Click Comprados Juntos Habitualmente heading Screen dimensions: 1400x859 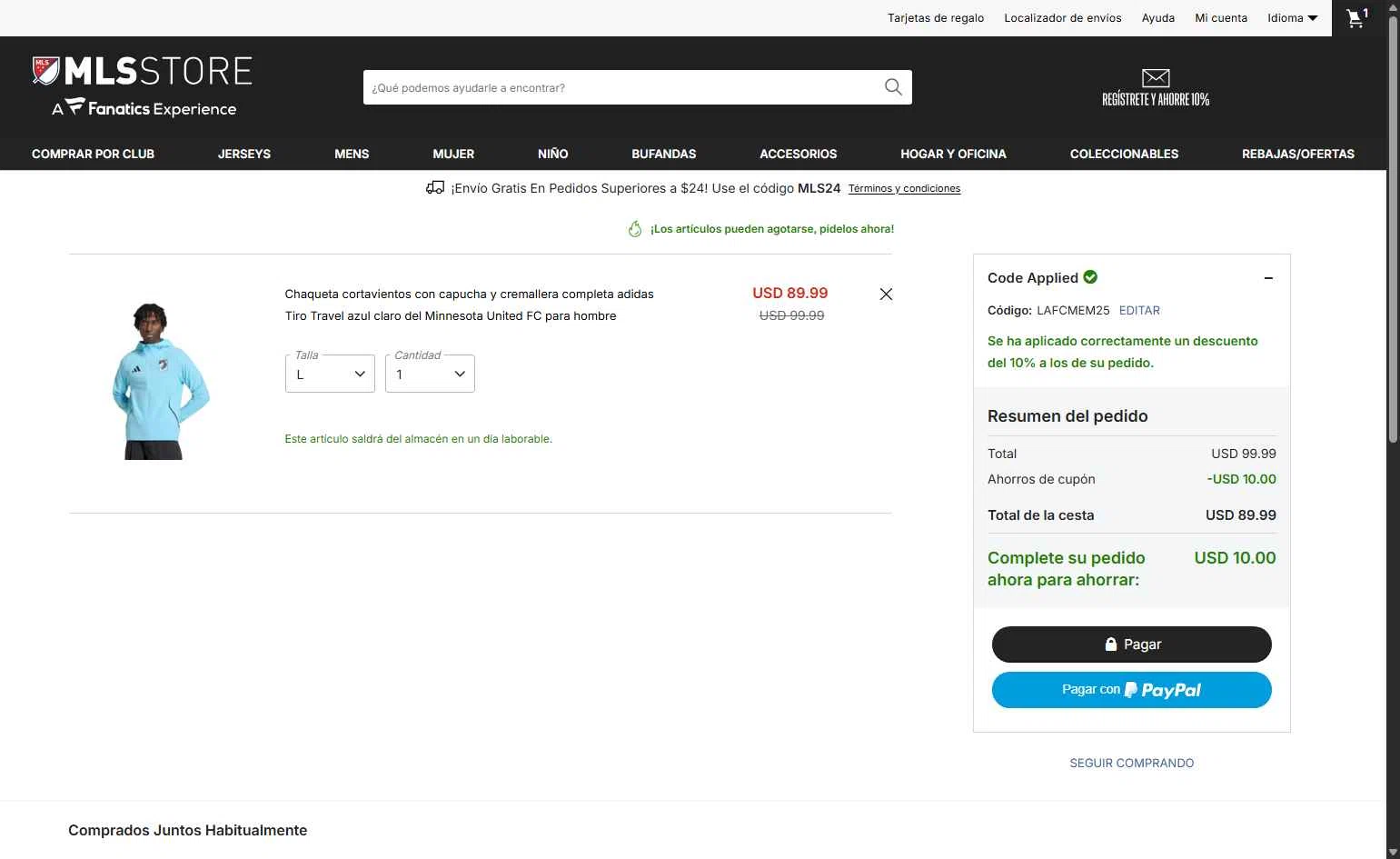(188, 830)
